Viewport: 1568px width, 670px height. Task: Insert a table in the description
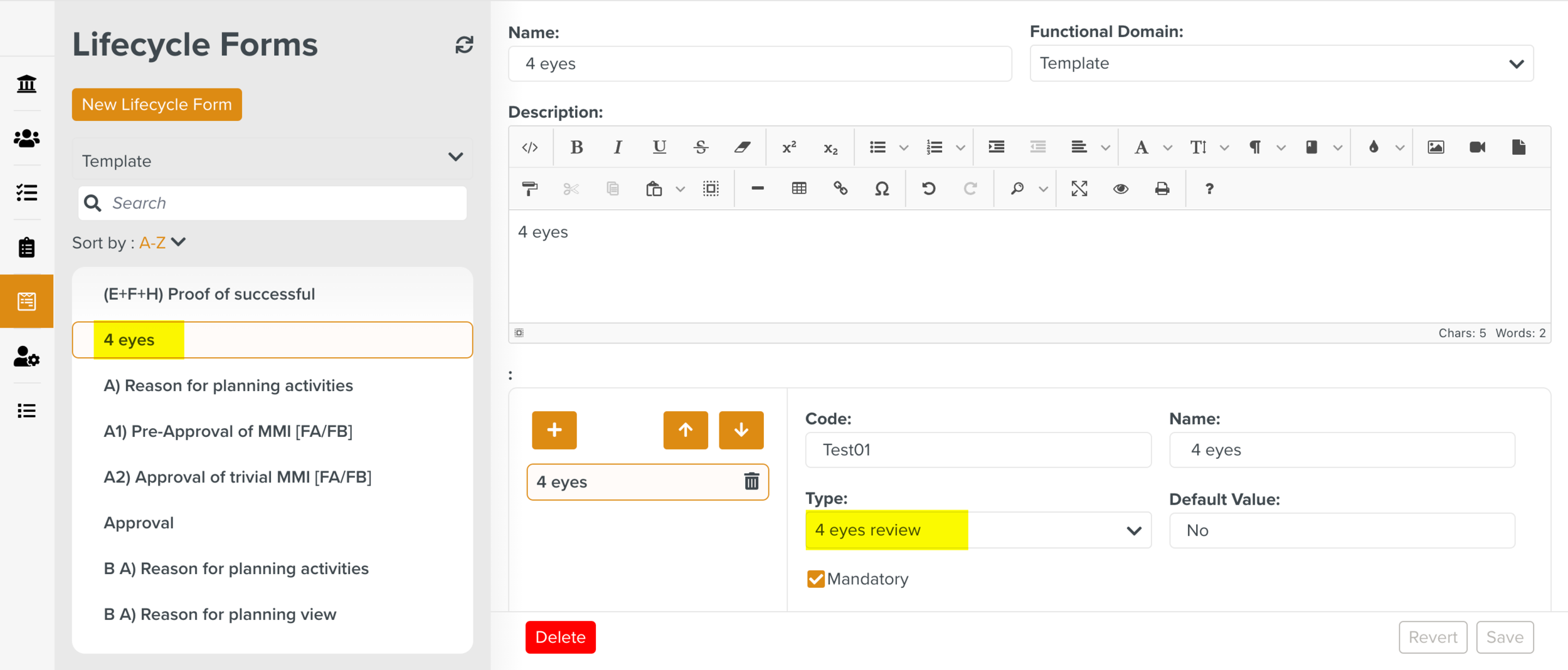[798, 189]
